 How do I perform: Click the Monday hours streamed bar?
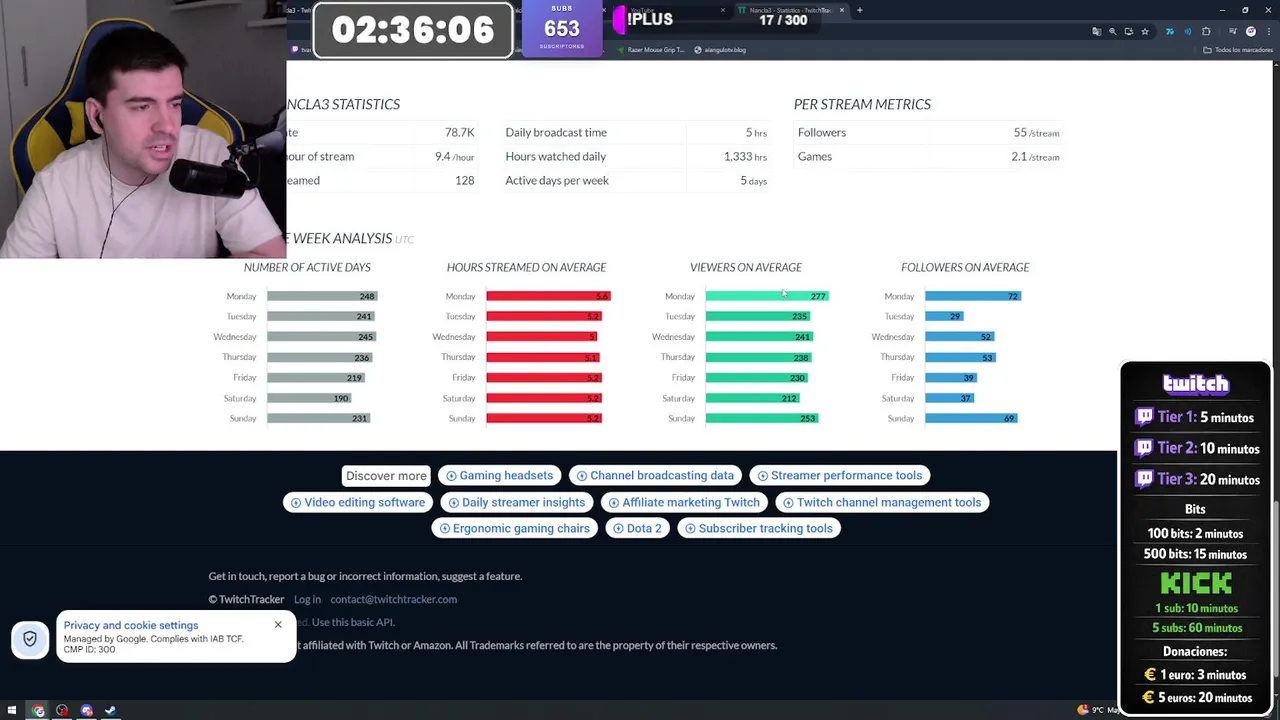[548, 296]
